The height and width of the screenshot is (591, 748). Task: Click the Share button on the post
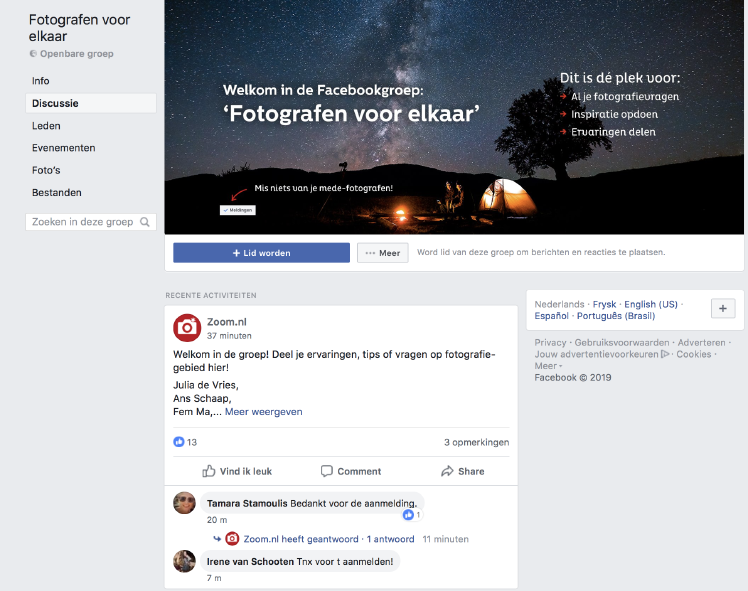(463, 471)
